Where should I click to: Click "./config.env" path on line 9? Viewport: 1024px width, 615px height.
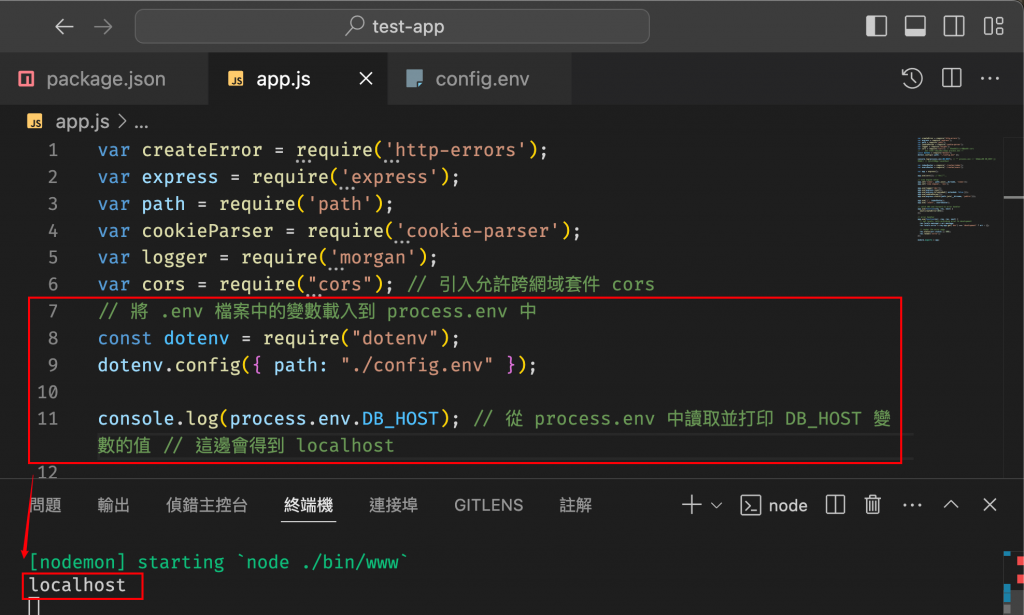417,365
